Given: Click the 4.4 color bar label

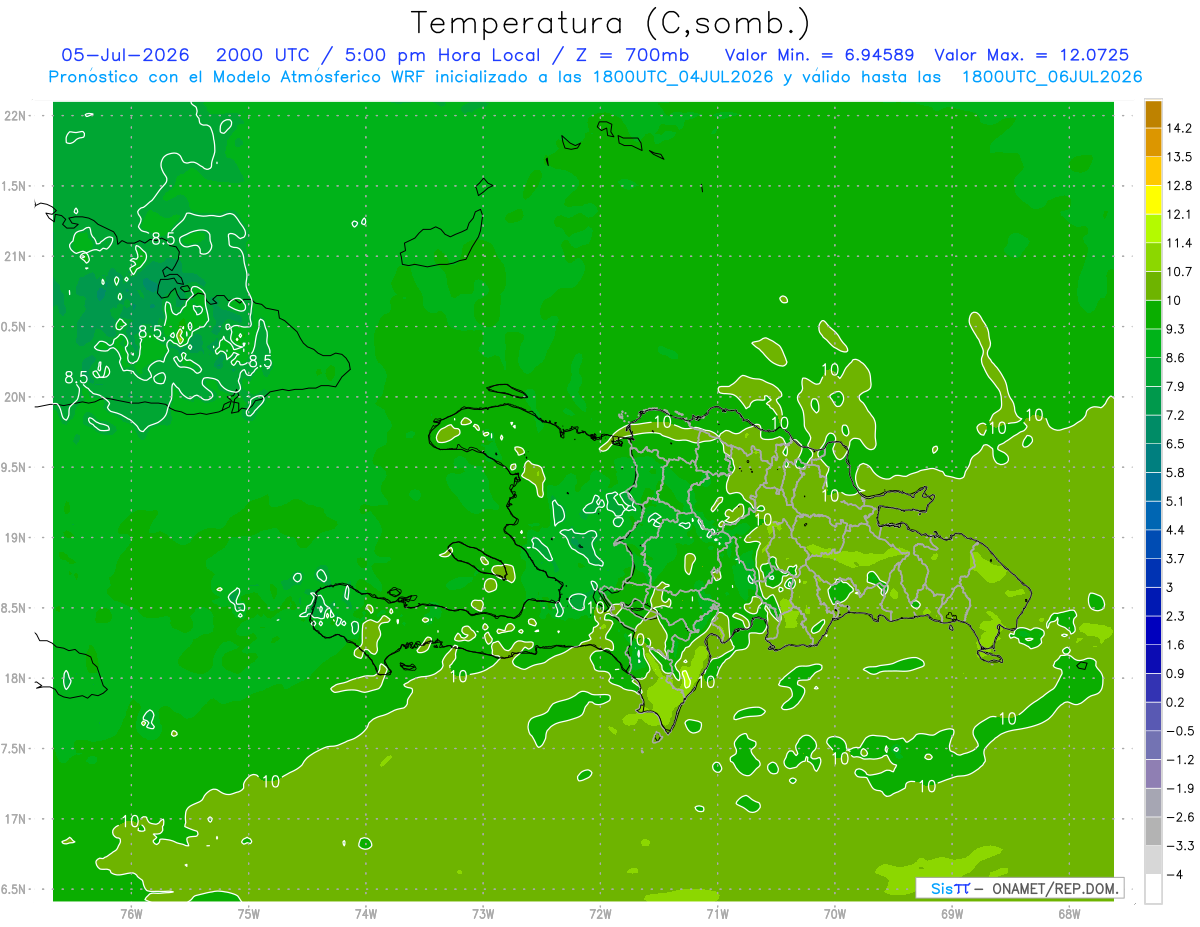Looking at the screenshot, I should coord(1176,529).
